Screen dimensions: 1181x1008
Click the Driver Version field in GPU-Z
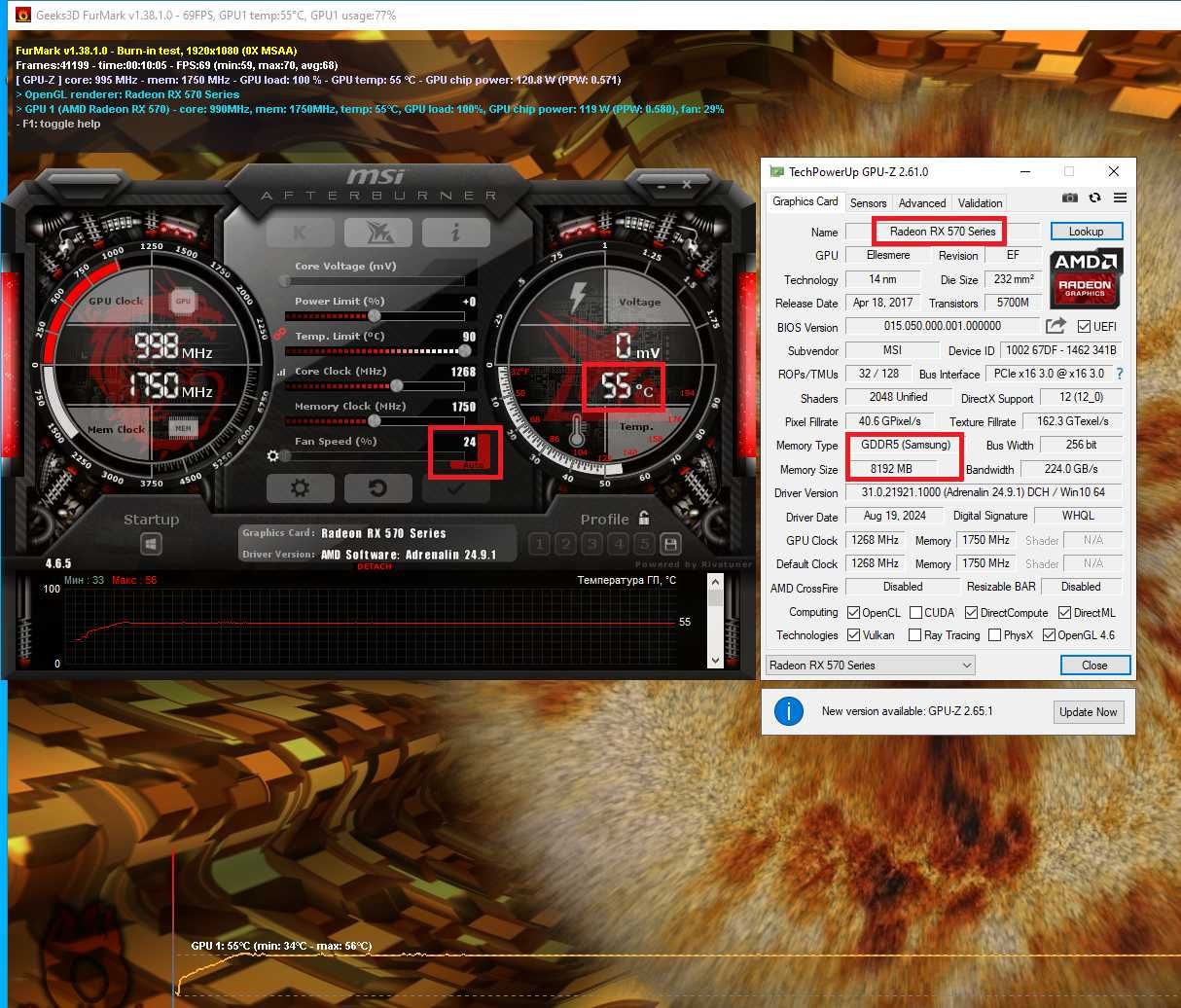coord(984,492)
